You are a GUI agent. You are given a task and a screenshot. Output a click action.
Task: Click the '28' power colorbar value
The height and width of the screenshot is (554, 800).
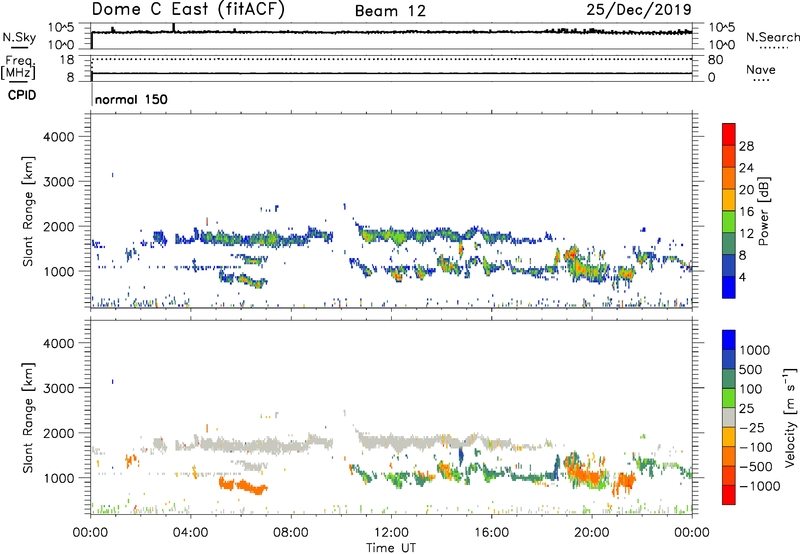[x=746, y=146]
